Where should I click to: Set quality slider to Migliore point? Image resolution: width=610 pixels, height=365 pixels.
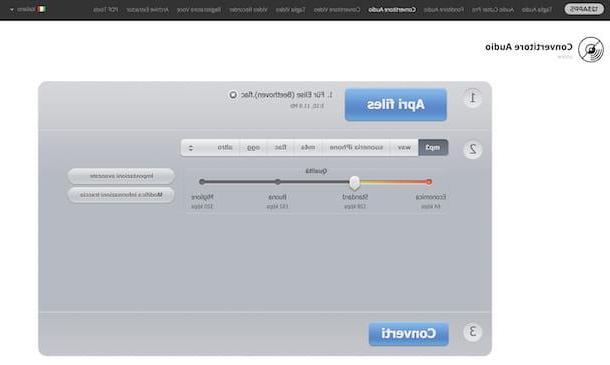(x=202, y=182)
